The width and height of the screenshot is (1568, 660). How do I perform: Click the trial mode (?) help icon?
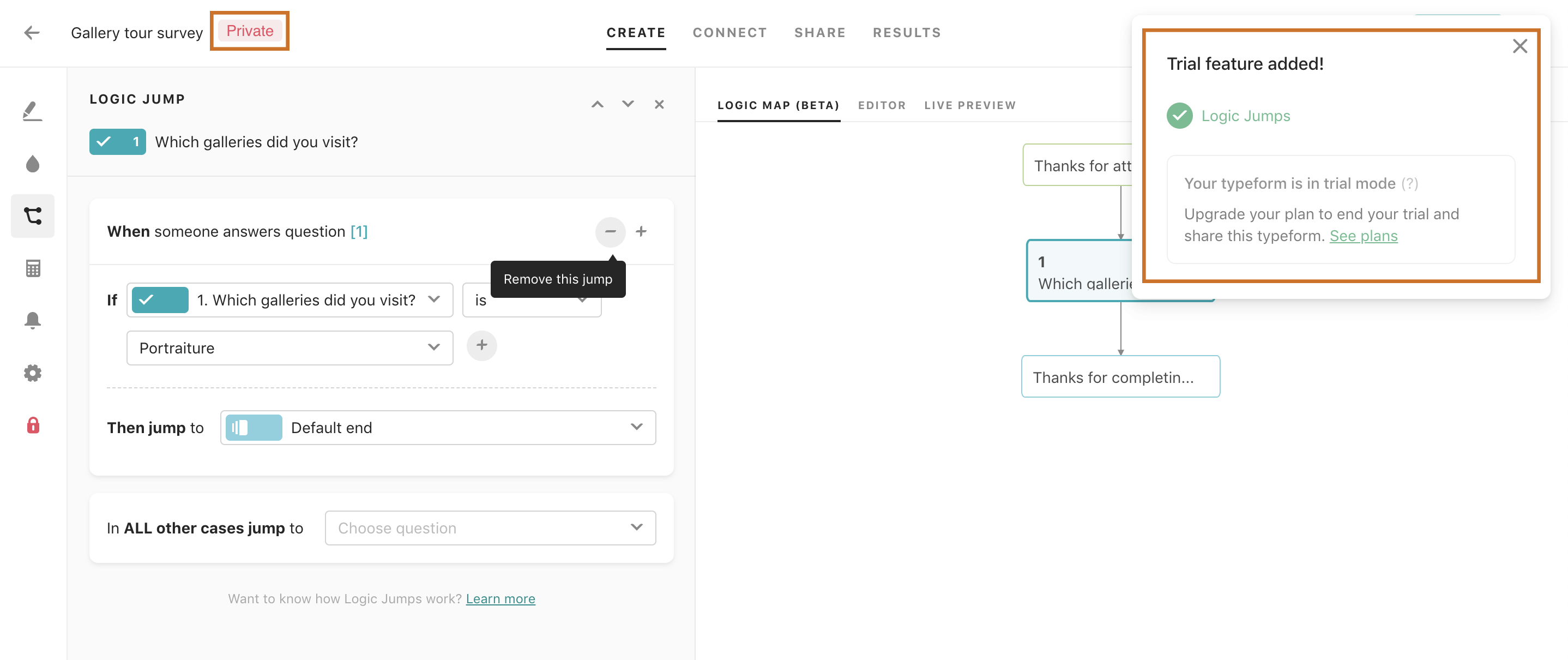click(x=1409, y=183)
